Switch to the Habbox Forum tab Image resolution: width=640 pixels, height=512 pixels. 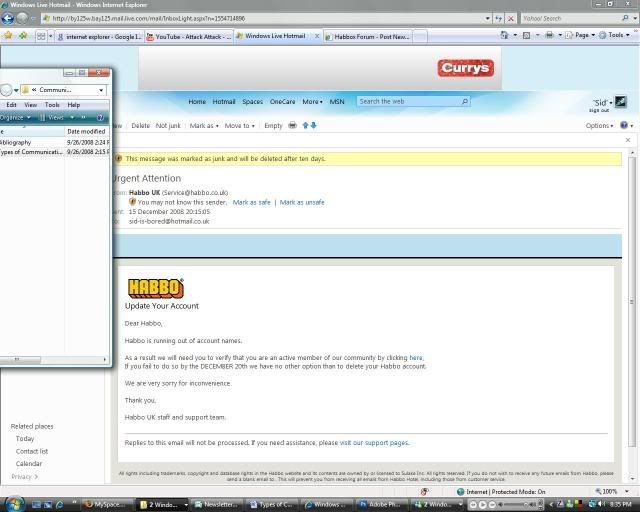tap(368, 36)
